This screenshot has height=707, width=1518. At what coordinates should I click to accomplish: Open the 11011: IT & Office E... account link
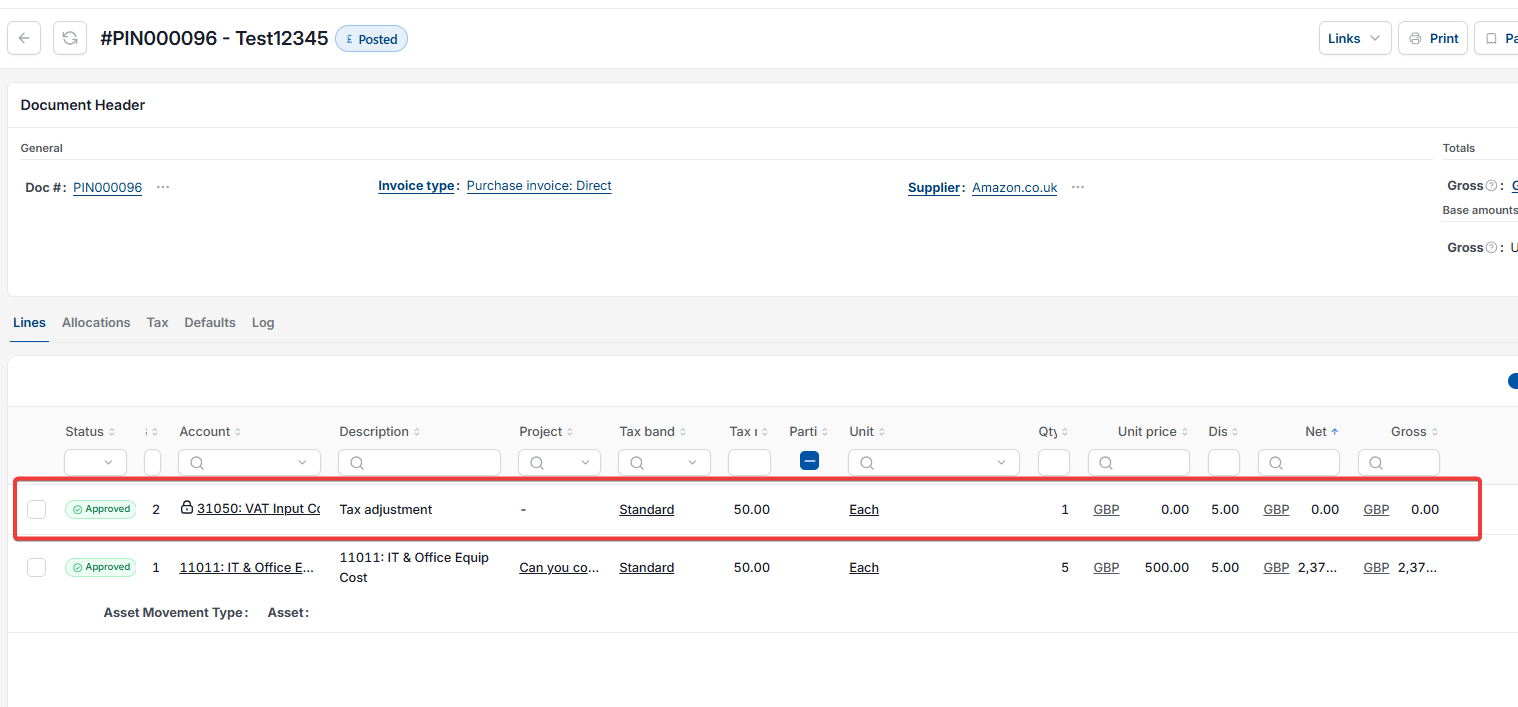247,567
